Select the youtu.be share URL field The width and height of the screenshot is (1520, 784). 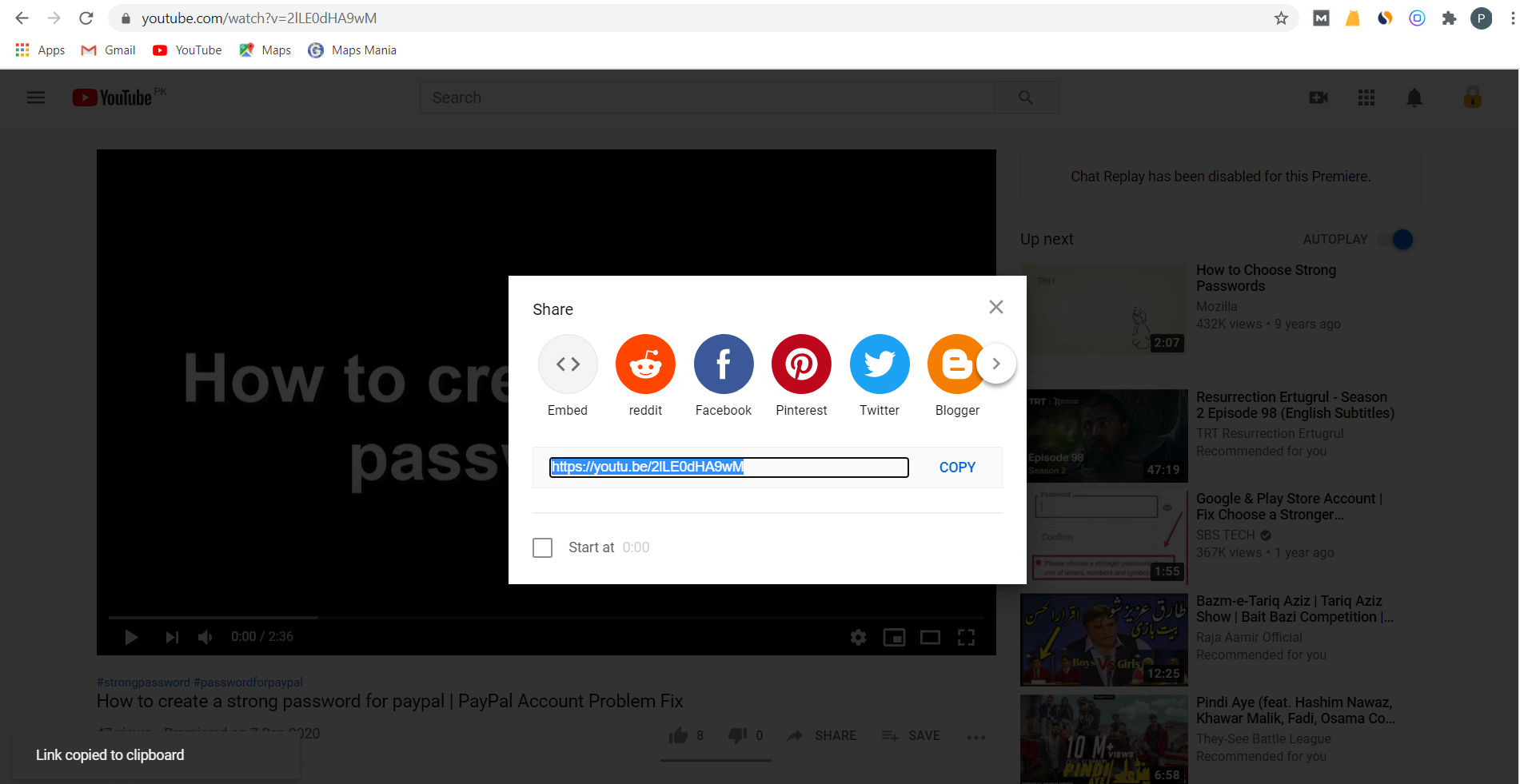(728, 467)
